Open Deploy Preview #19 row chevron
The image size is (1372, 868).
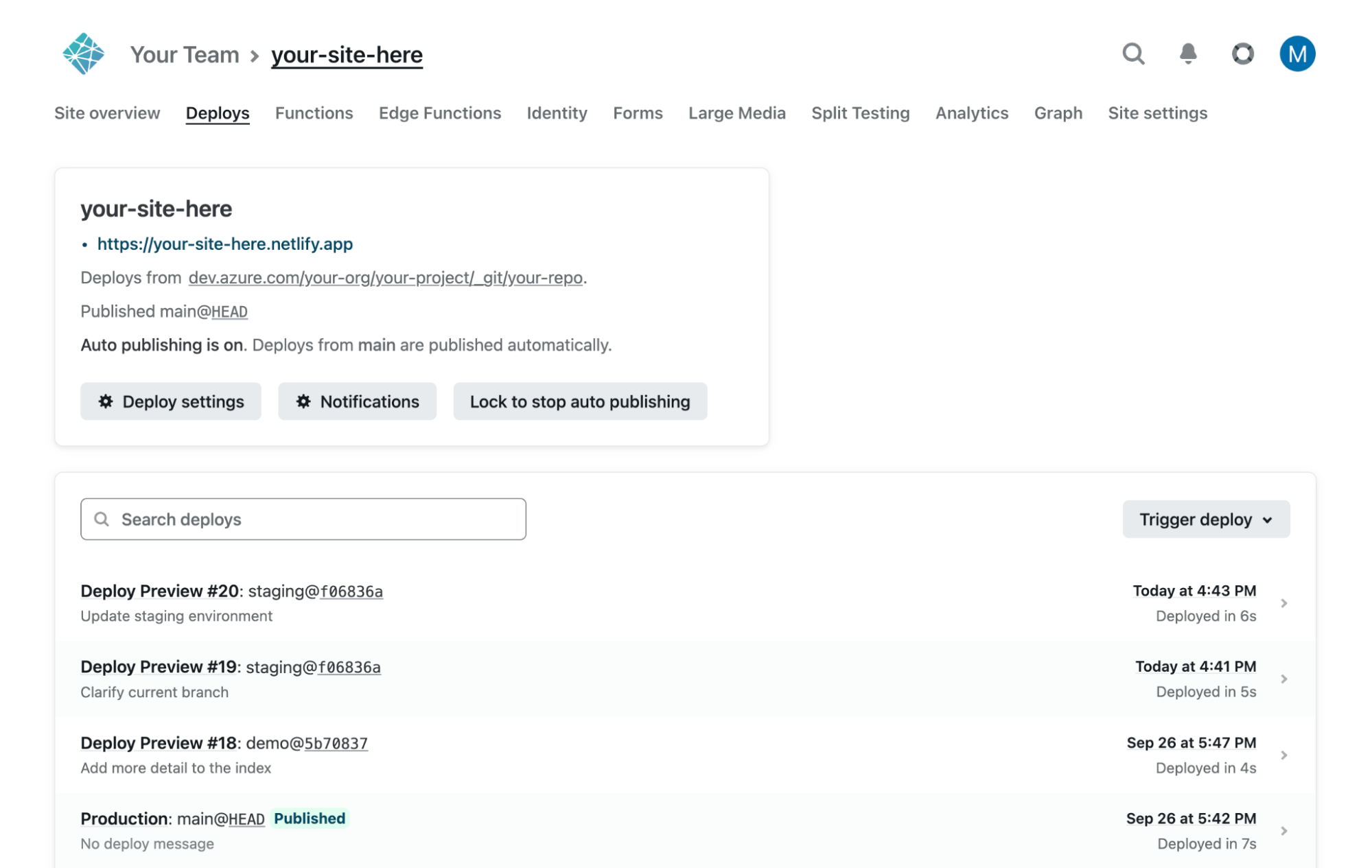coord(1283,679)
